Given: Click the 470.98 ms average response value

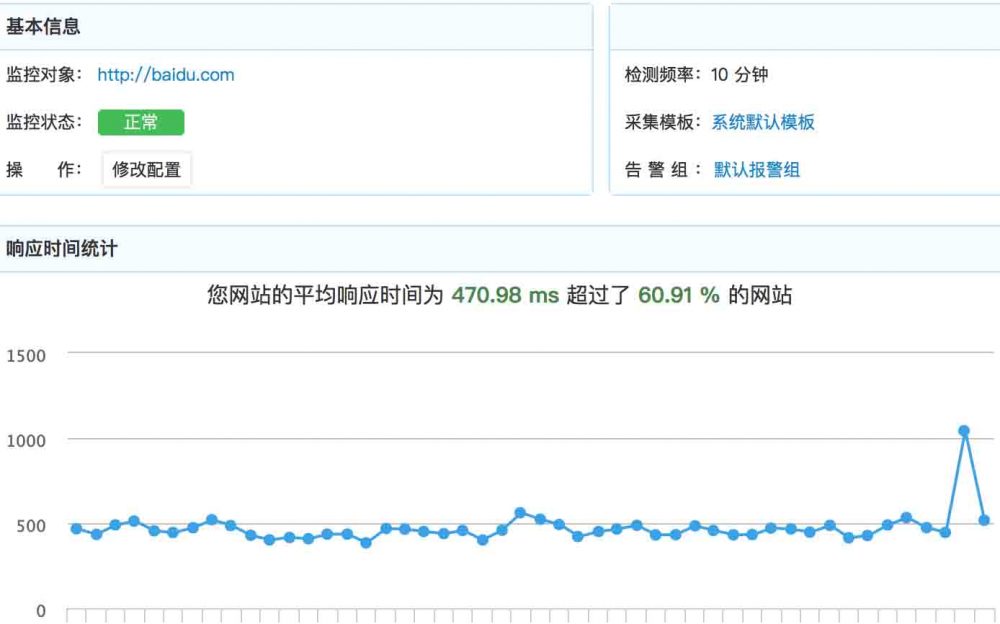Looking at the screenshot, I should pos(505,296).
